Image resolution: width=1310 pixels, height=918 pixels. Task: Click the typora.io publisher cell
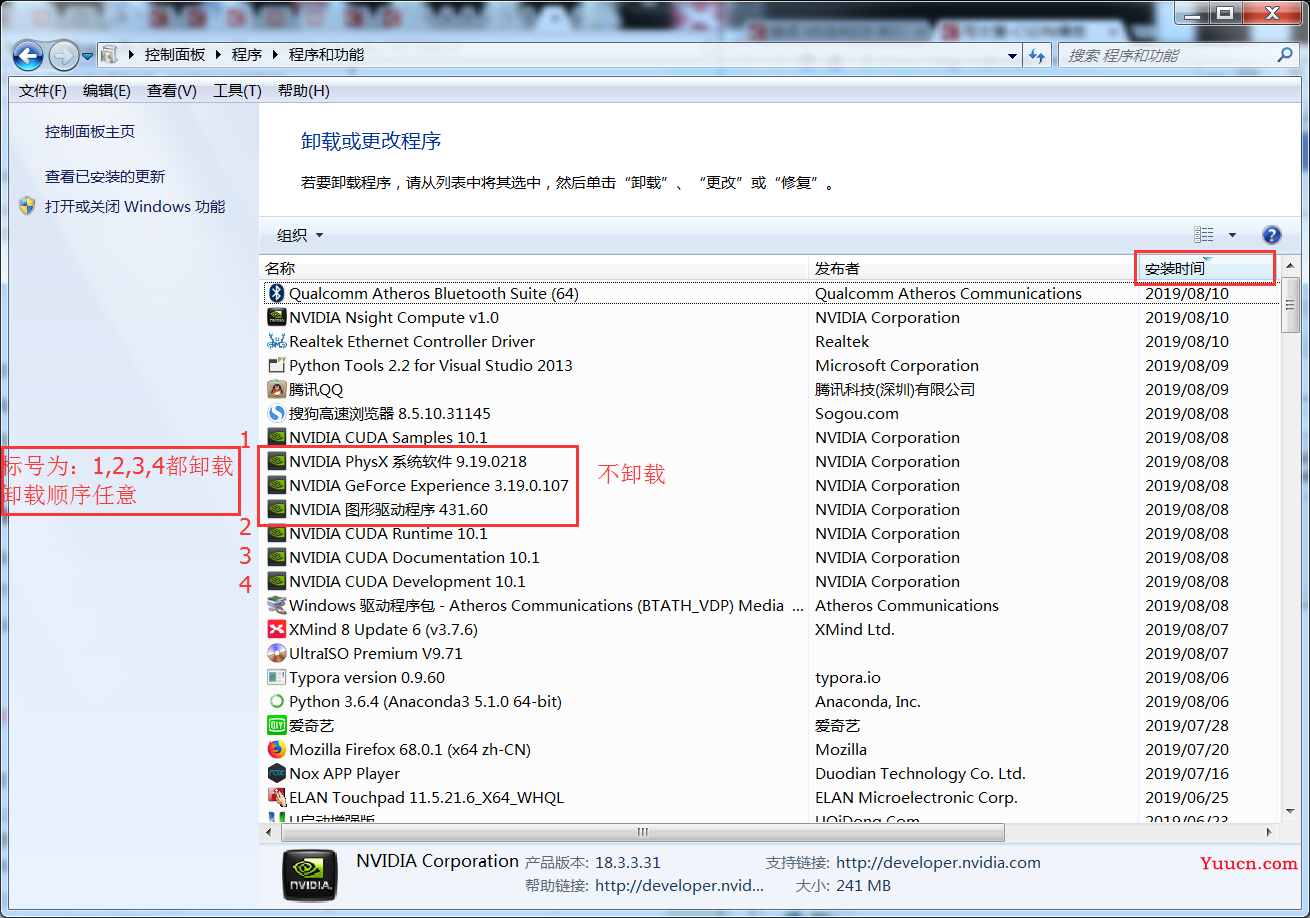click(848, 678)
